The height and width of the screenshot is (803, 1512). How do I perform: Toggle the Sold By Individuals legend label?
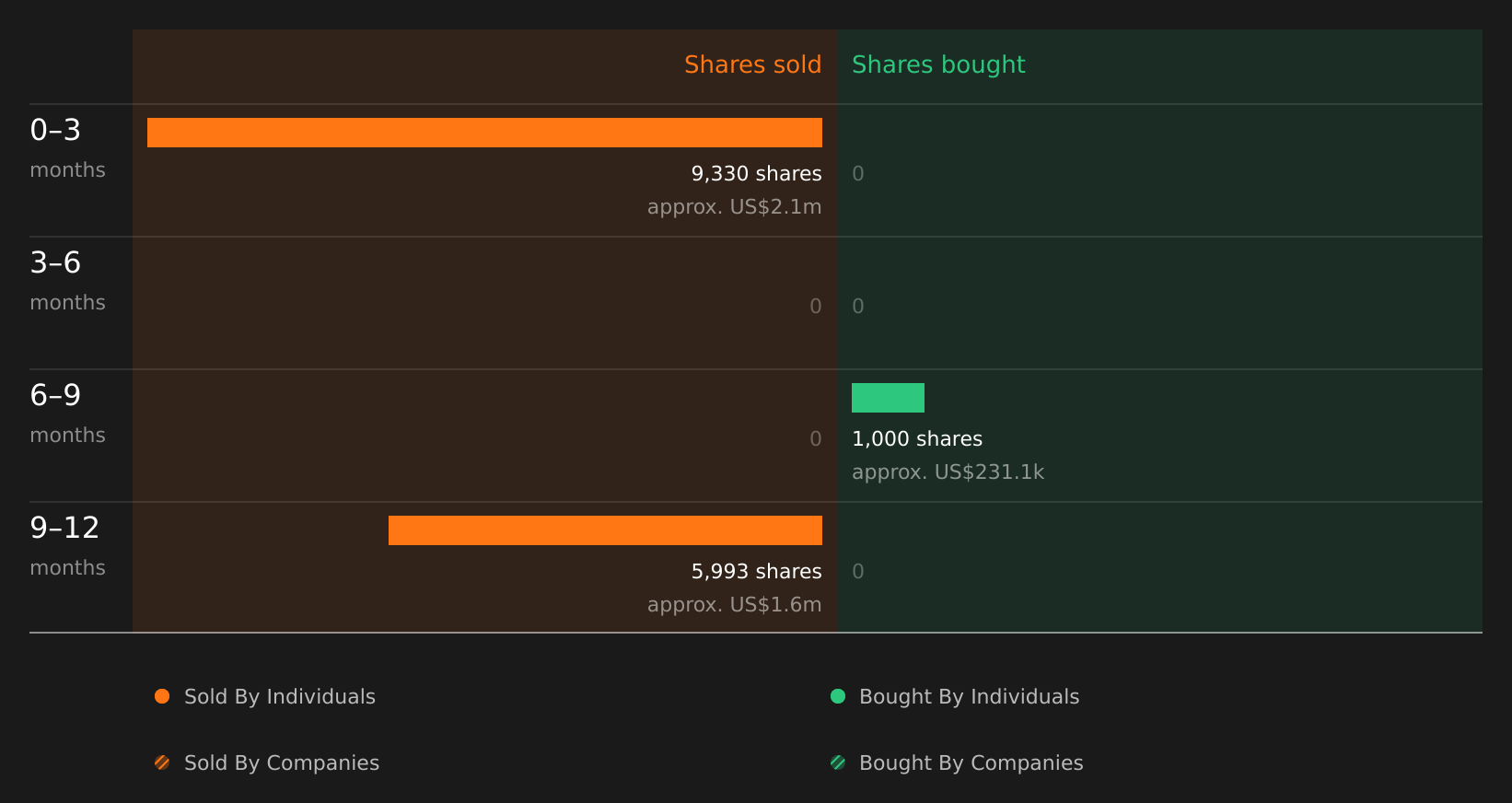(x=280, y=697)
